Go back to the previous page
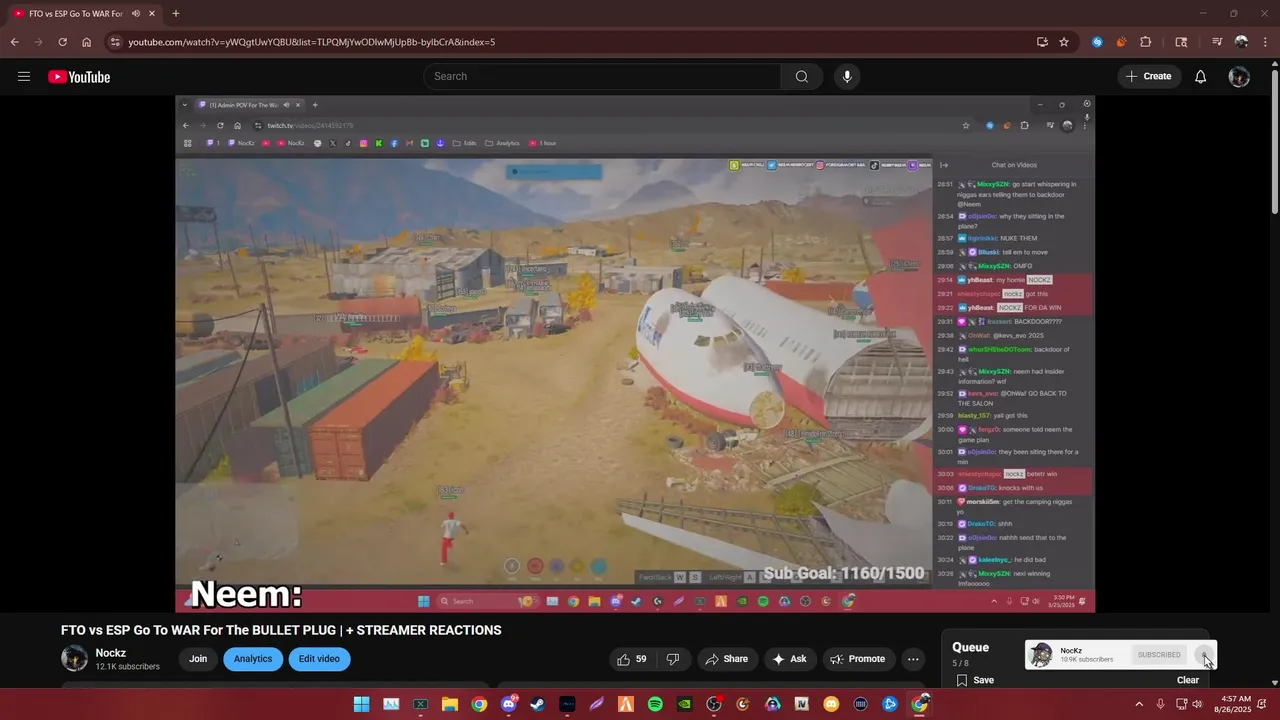The width and height of the screenshot is (1280, 720). tap(14, 42)
